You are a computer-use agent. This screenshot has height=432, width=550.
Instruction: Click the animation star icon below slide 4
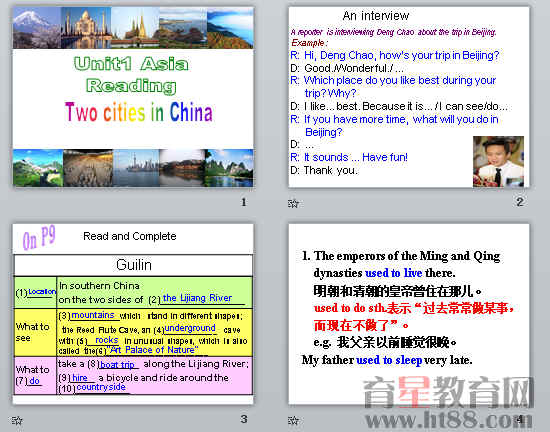pos(293,420)
